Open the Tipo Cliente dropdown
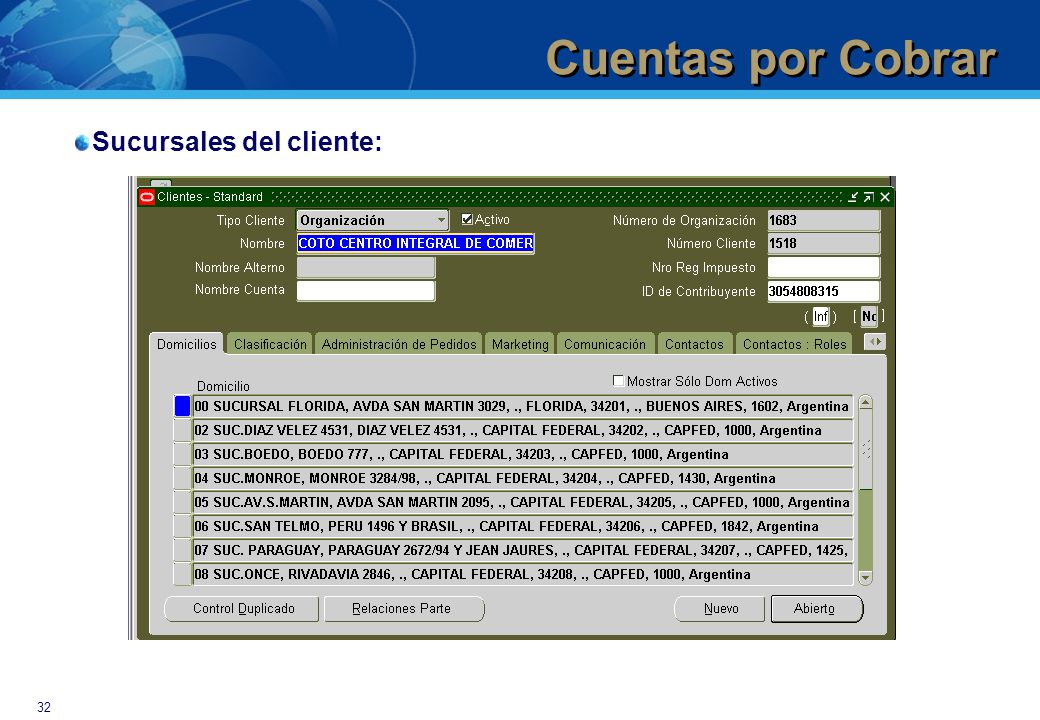The width and height of the screenshot is (1040, 720). 441,220
